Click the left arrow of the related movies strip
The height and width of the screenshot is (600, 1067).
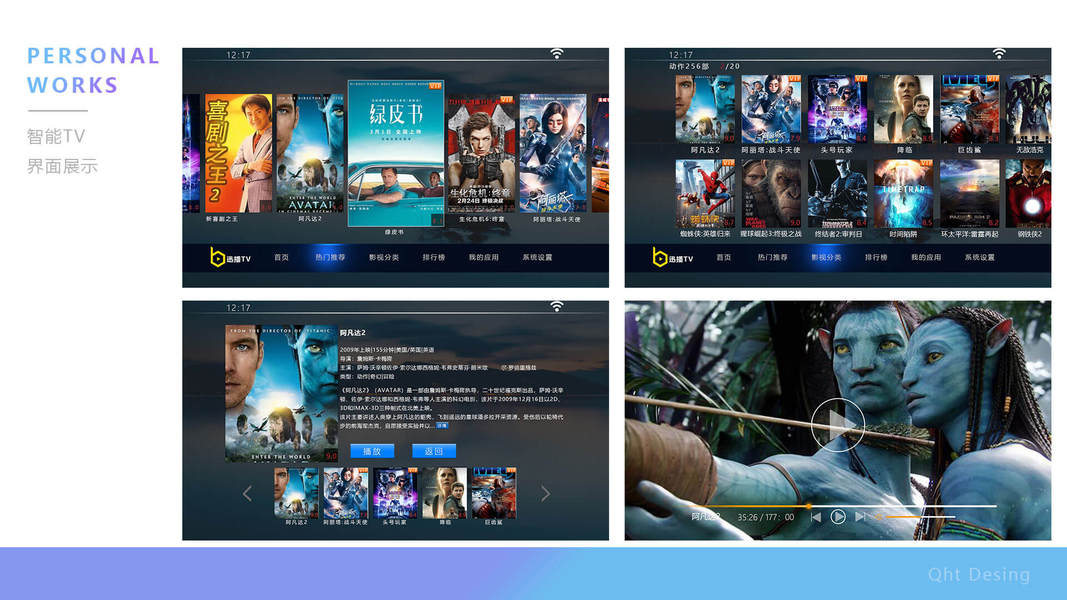[x=247, y=493]
